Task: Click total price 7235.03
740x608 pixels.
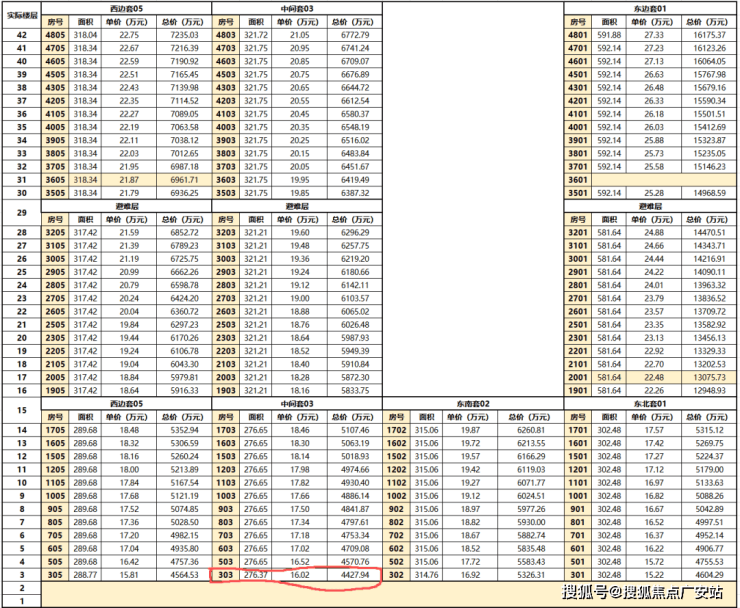Action: (184, 35)
